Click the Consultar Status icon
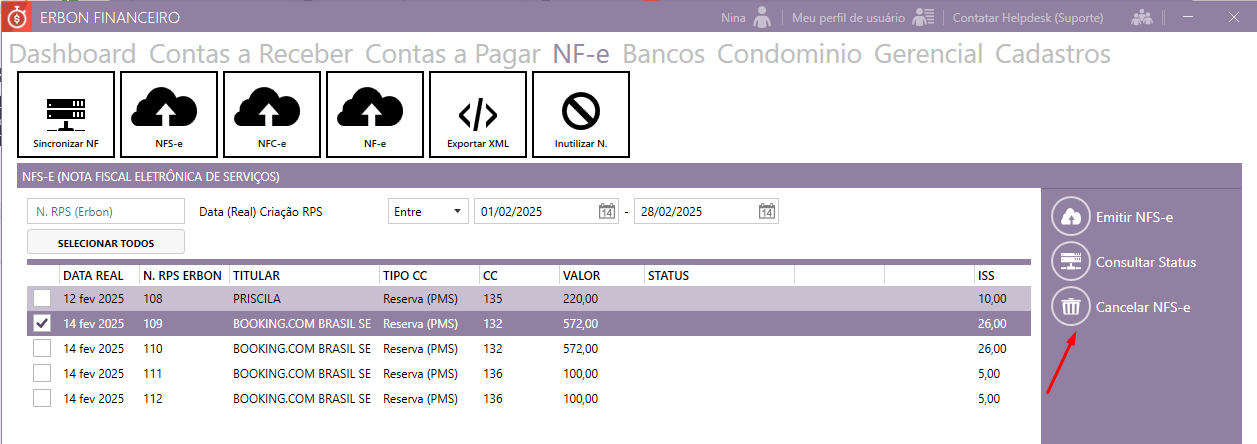The width and height of the screenshot is (1257, 444). click(1071, 262)
